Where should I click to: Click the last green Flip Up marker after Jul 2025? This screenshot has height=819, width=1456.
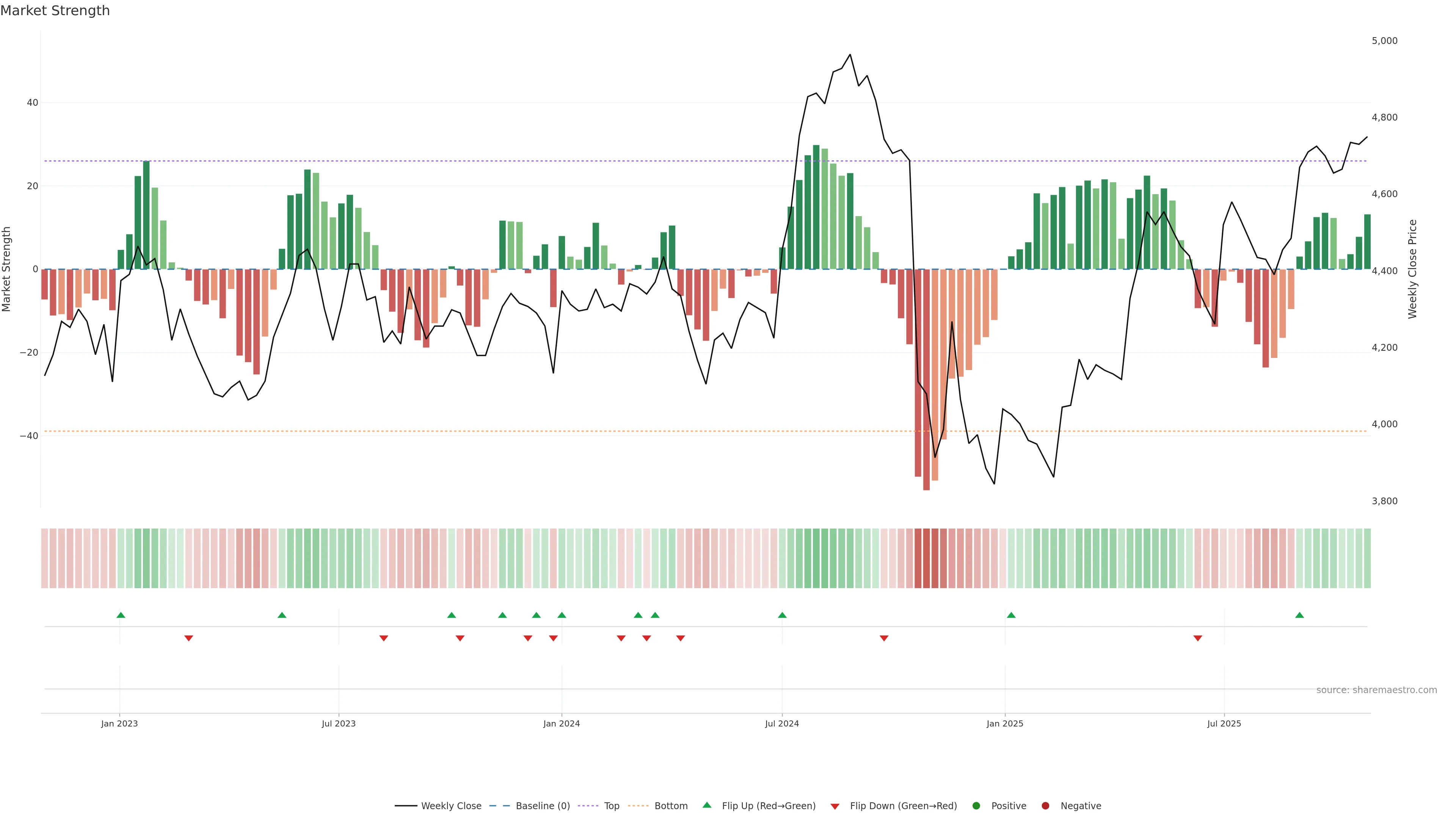pyautogui.click(x=1299, y=615)
